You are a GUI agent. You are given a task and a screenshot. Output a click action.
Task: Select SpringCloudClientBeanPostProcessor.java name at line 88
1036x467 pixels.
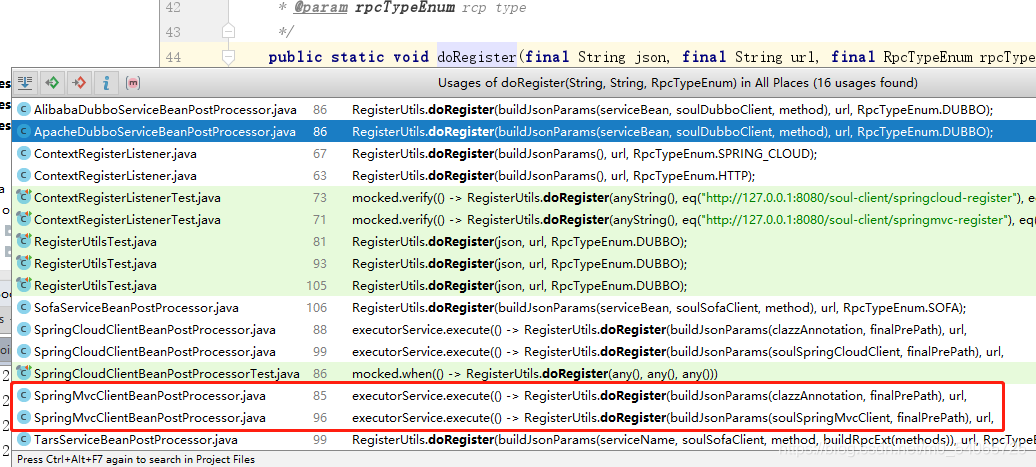coord(155,330)
